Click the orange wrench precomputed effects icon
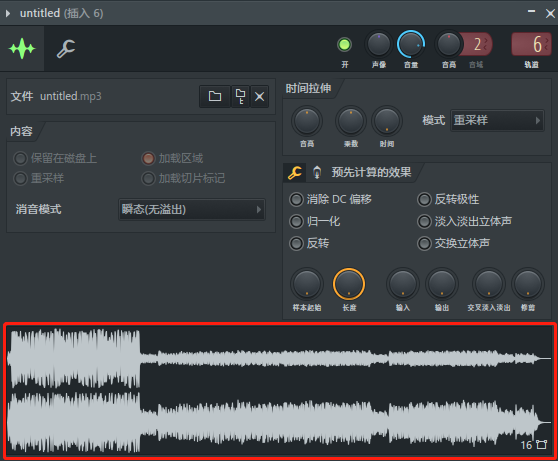 295,173
